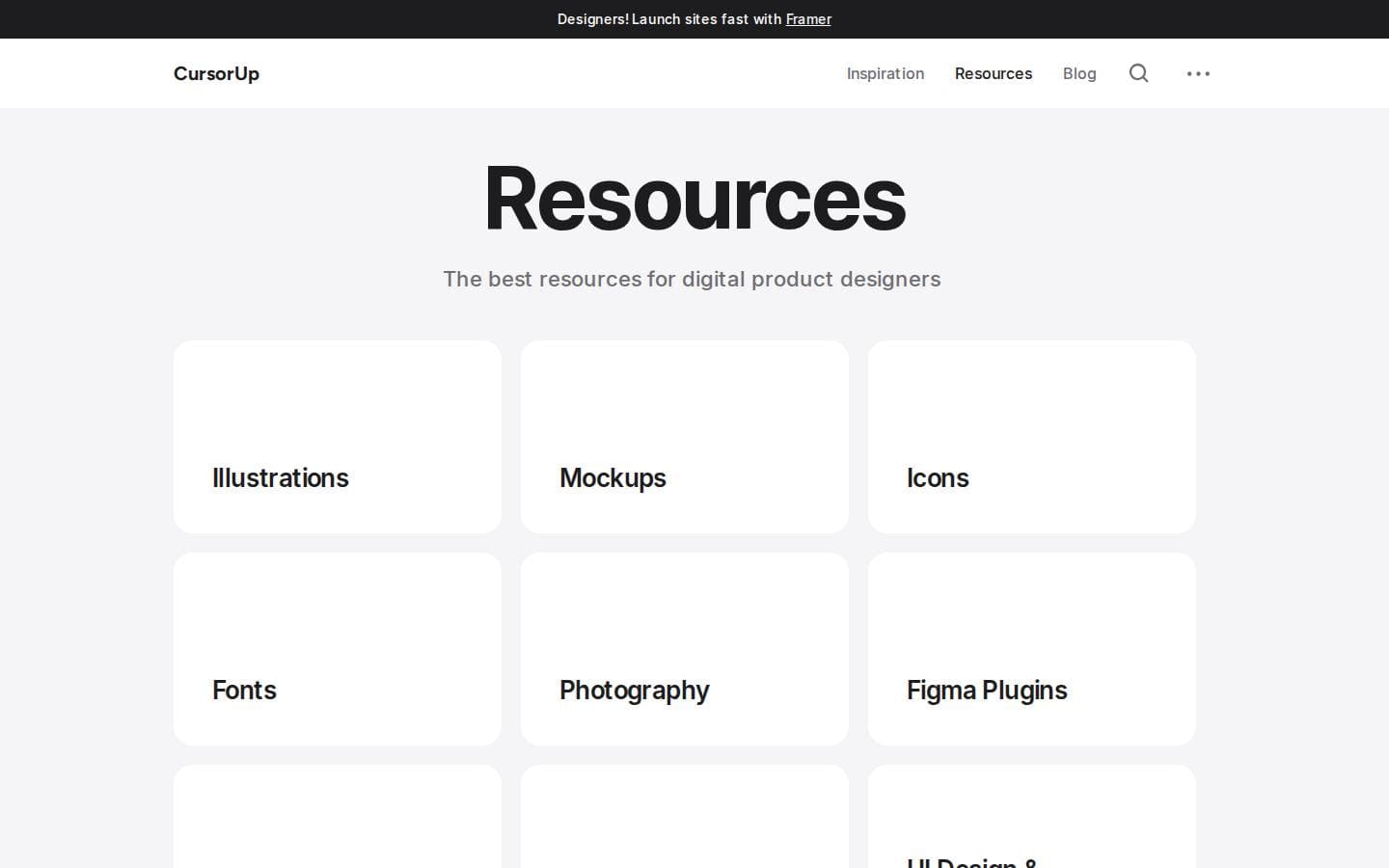The height and width of the screenshot is (868, 1389).
Task: Click the top announcement banner text
Action: [694, 19]
